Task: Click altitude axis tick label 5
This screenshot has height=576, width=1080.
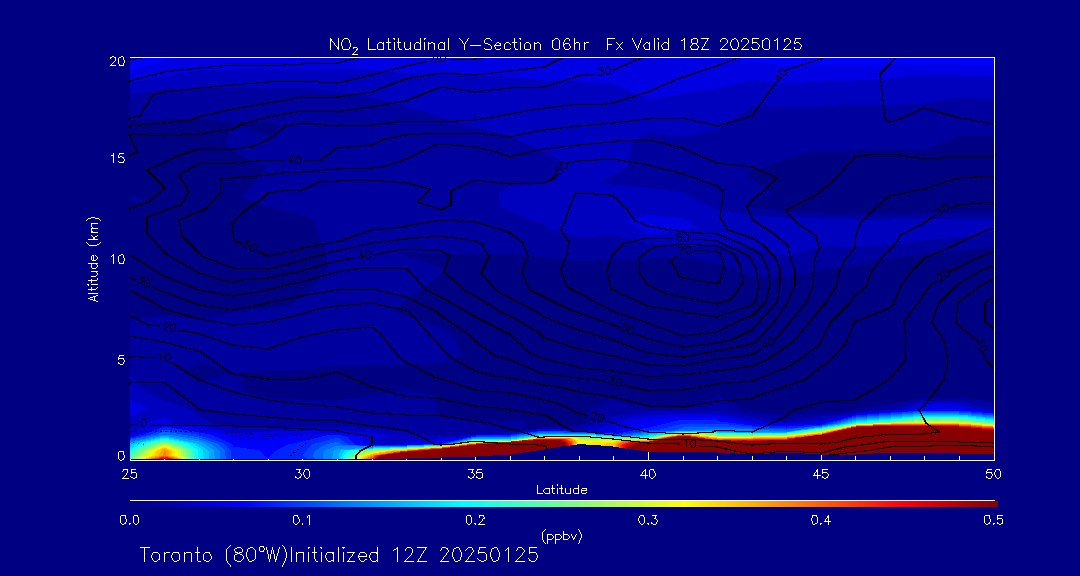Action: pyautogui.click(x=122, y=359)
